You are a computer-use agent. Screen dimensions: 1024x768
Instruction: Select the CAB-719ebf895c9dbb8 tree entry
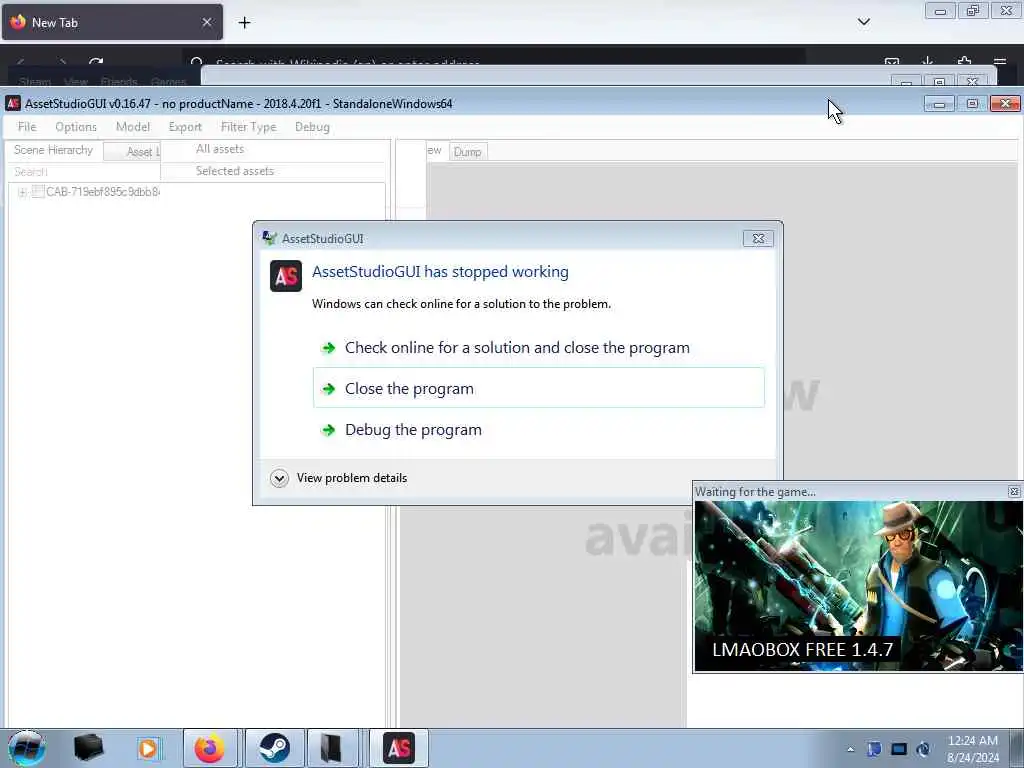pos(103,192)
